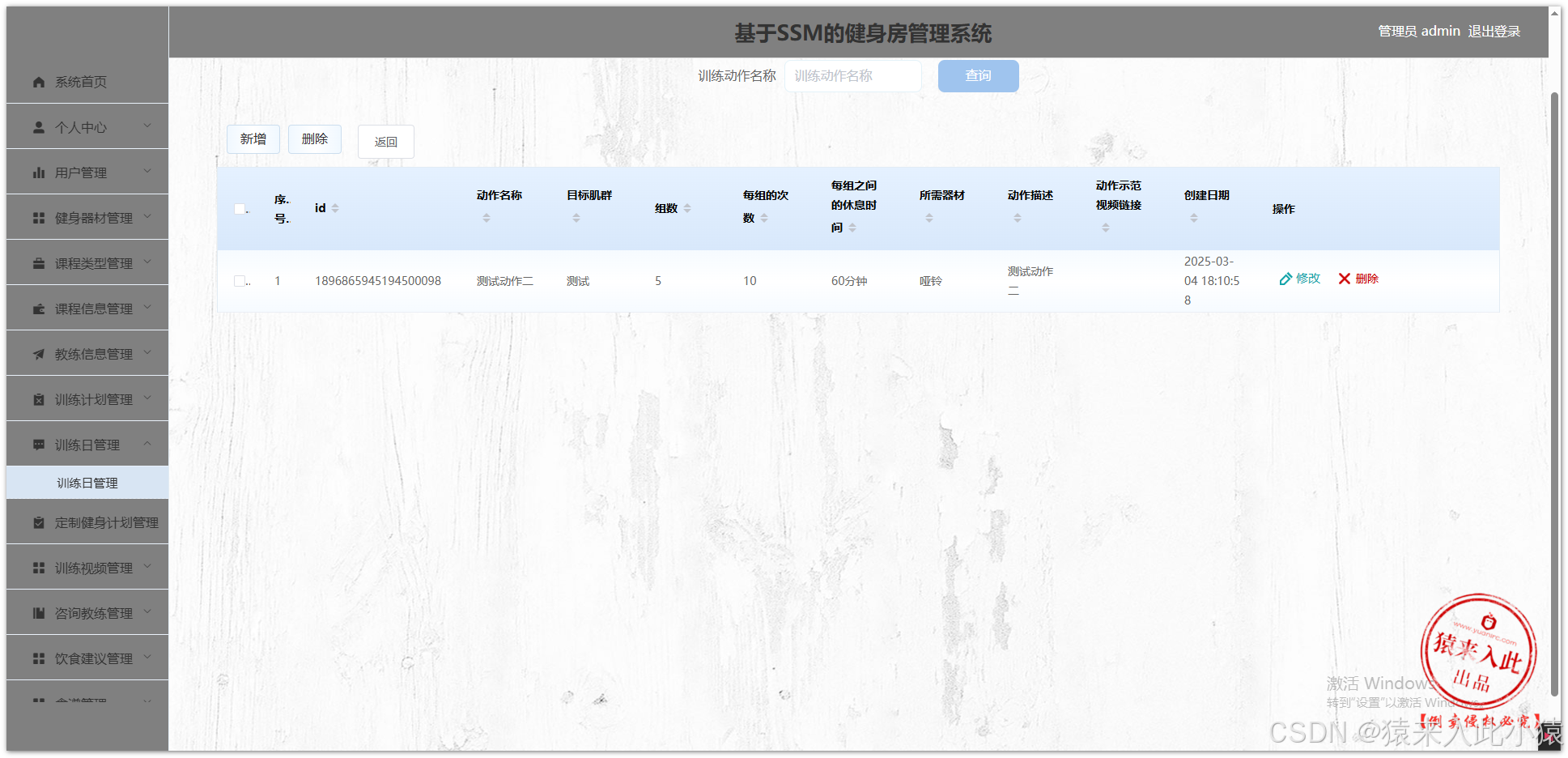
Task: Click the 删除 button above the table
Action: tap(315, 139)
